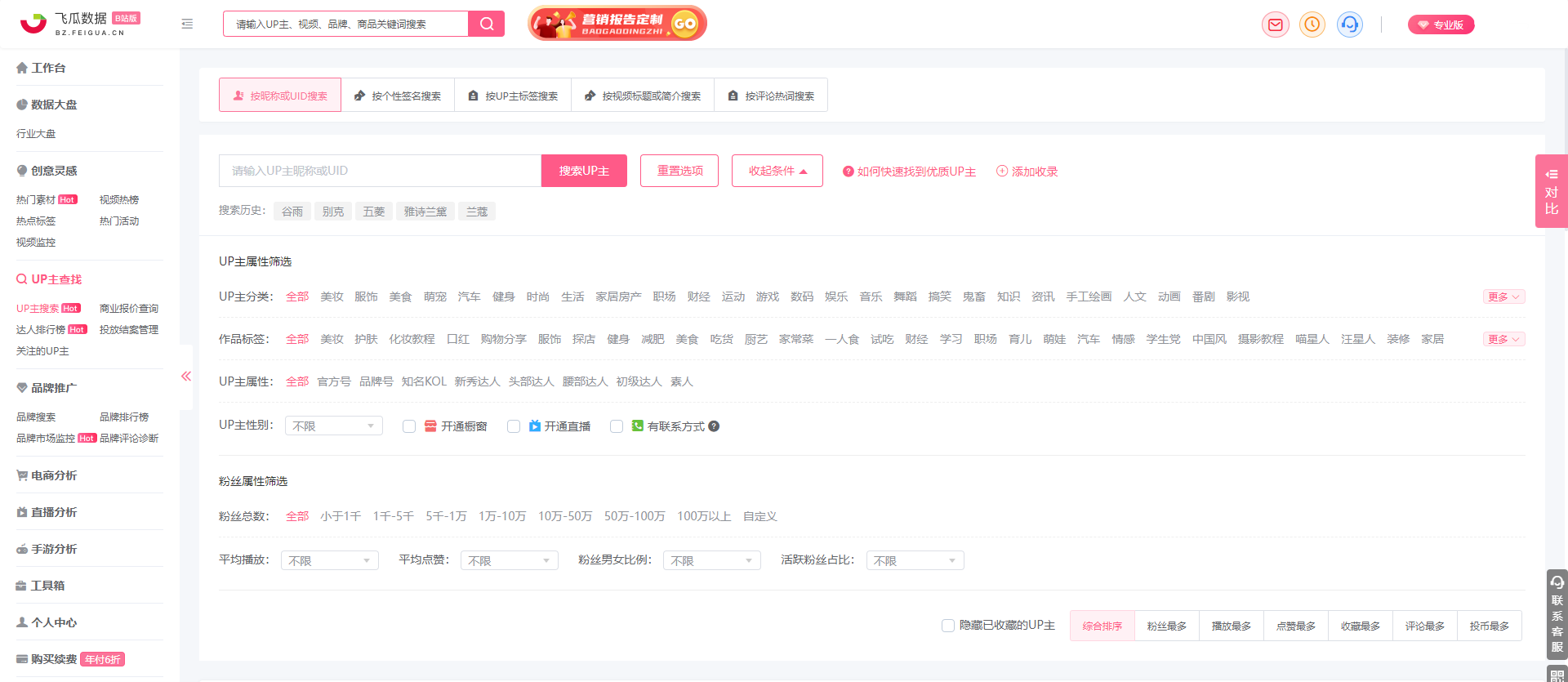The image size is (1568, 682).
Task: Open 粉丝男女比例 dropdown
Action: click(x=711, y=560)
